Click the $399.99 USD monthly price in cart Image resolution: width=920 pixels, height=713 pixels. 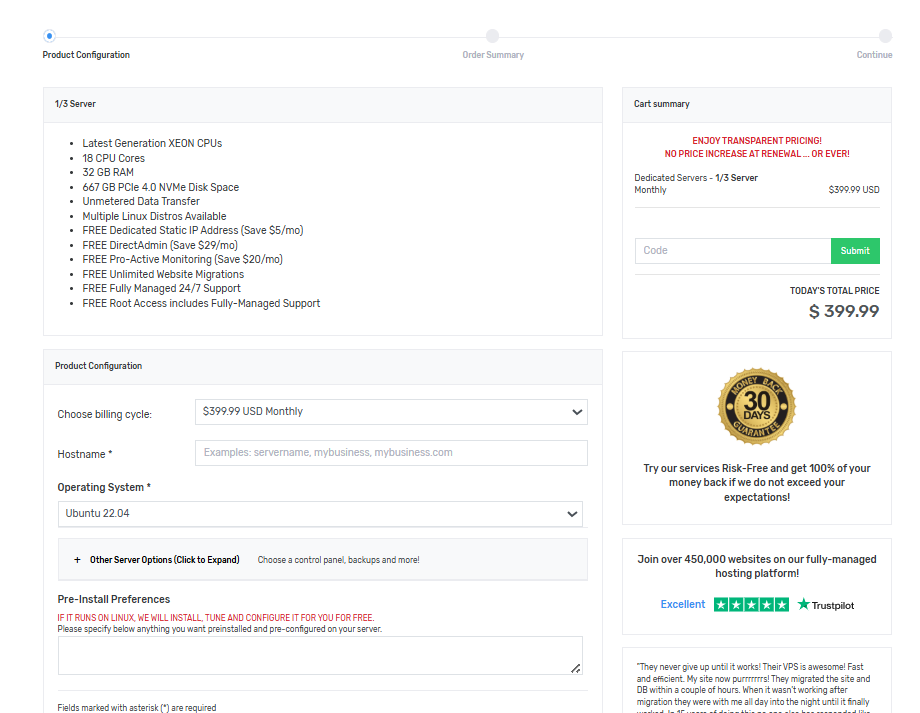854,190
